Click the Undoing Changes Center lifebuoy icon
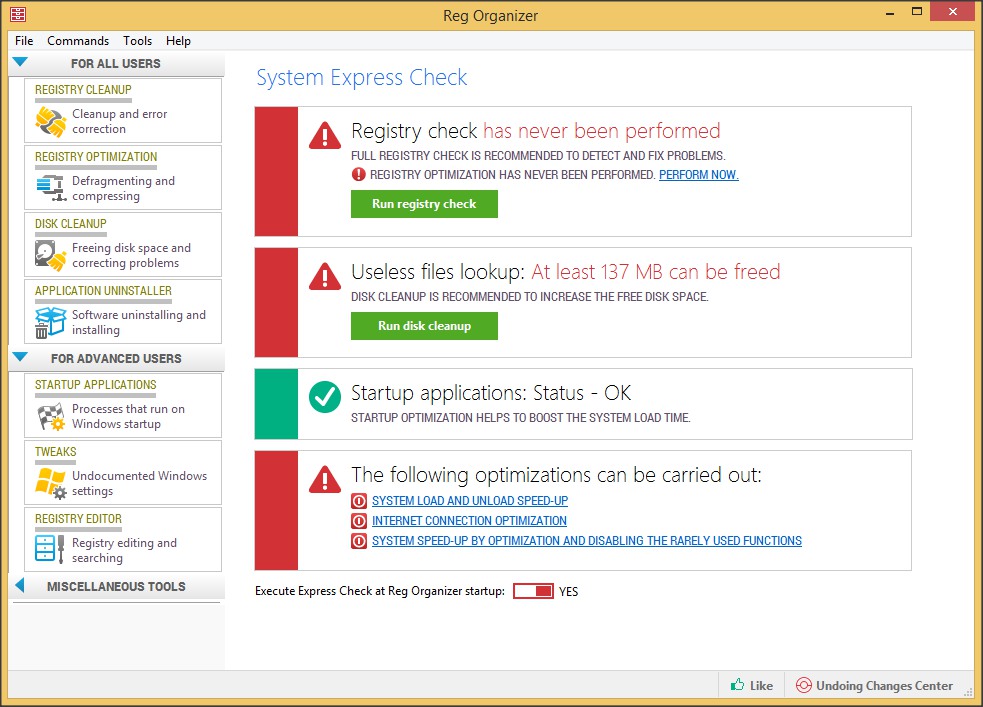The image size is (983, 707). coord(804,685)
